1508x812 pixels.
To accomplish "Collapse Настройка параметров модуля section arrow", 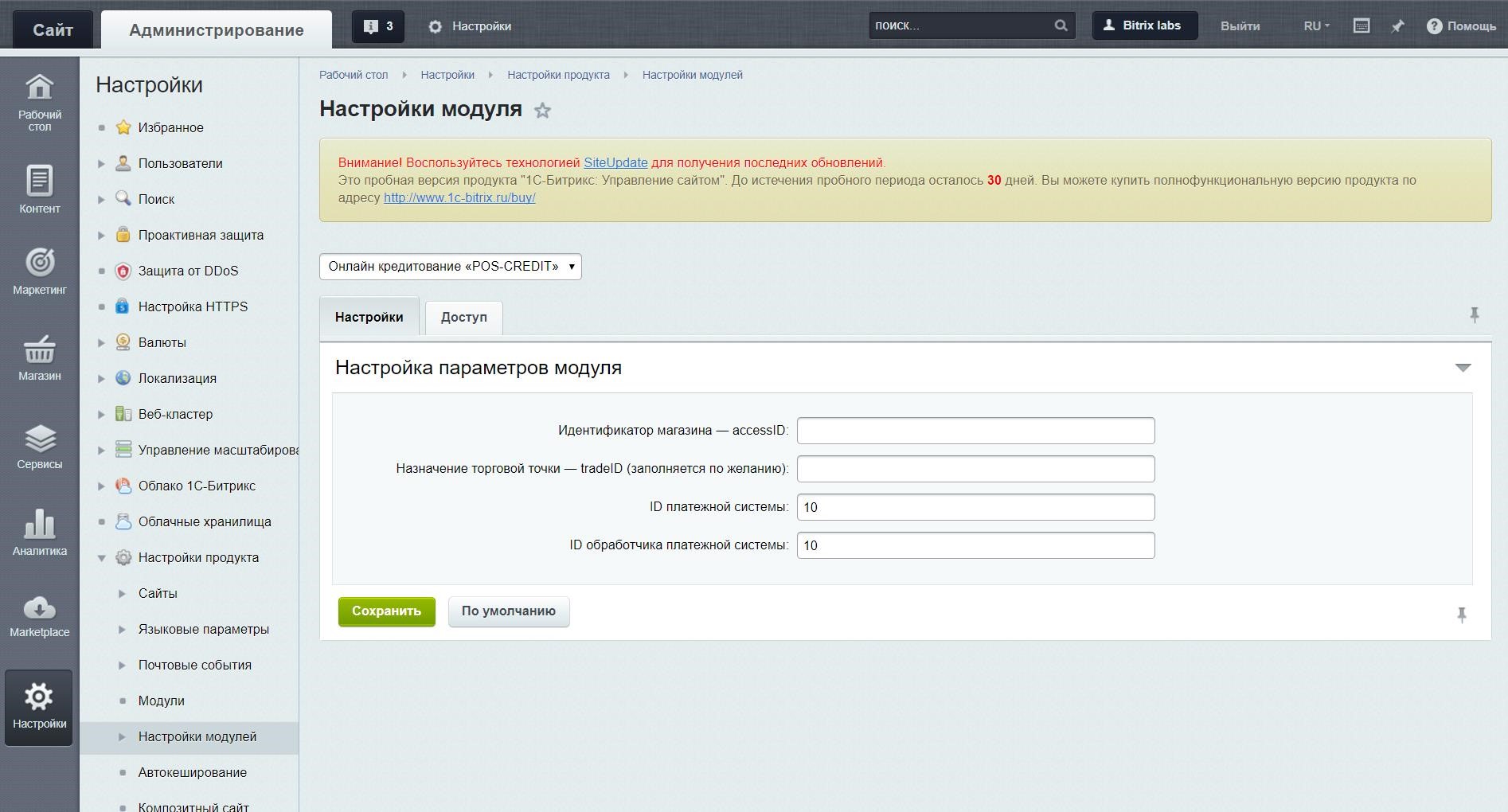I will [x=1463, y=368].
